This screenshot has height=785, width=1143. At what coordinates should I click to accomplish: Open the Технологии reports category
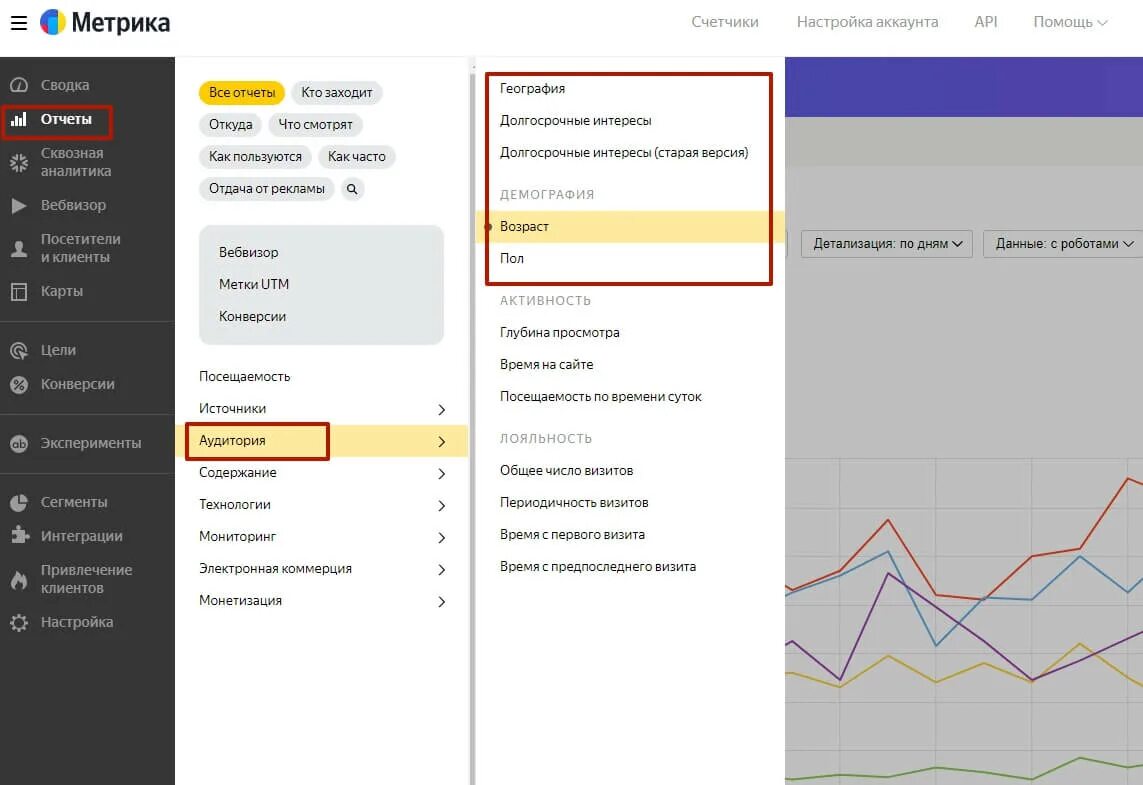(x=235, y=504)
